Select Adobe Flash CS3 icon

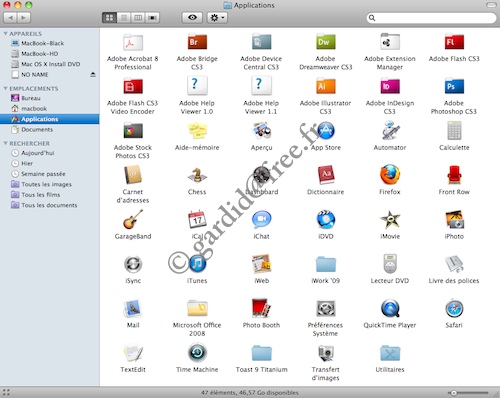point(454,42)
